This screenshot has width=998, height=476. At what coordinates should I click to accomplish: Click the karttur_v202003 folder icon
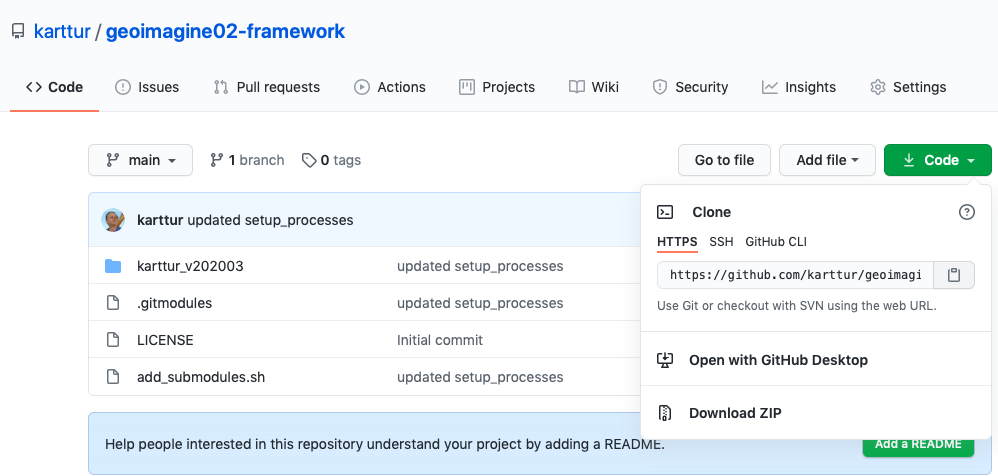click(114, 266)
